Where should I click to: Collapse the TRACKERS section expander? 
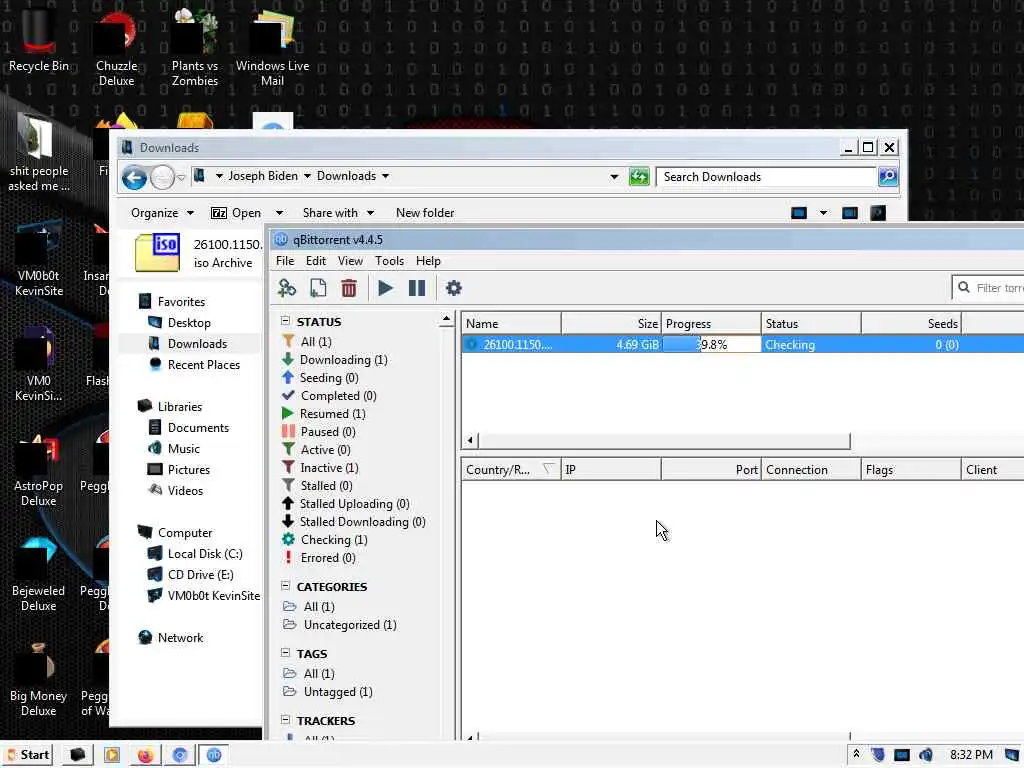tap(285, 720)
